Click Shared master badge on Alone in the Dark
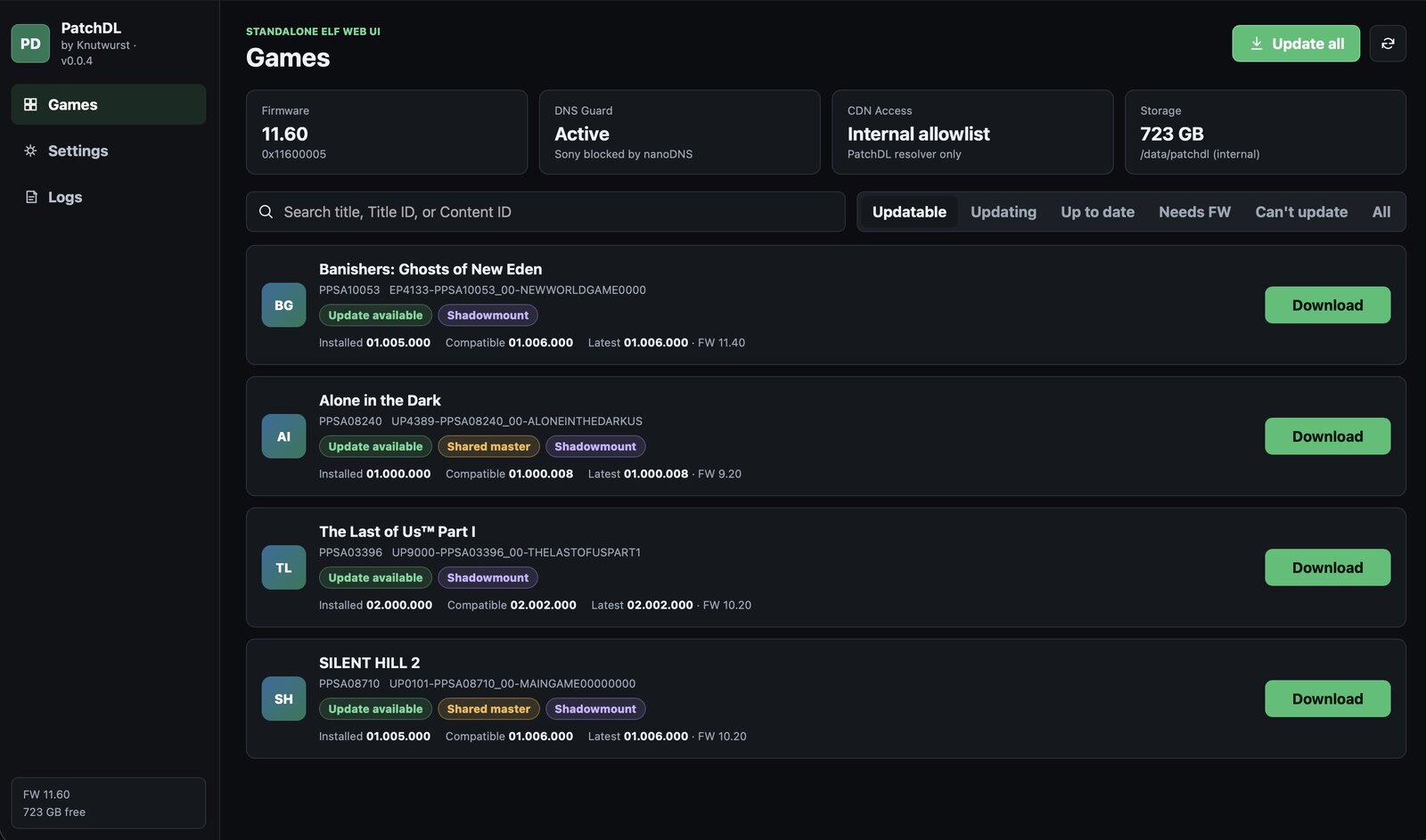Image resolution: width=1426 pixels, height=840 pixels. coord(488,446)
